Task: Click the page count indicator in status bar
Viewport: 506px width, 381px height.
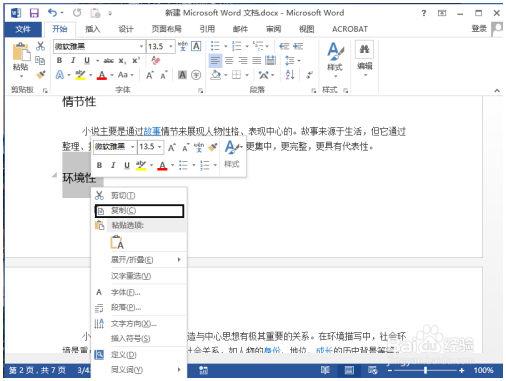Action: (37, 370)
